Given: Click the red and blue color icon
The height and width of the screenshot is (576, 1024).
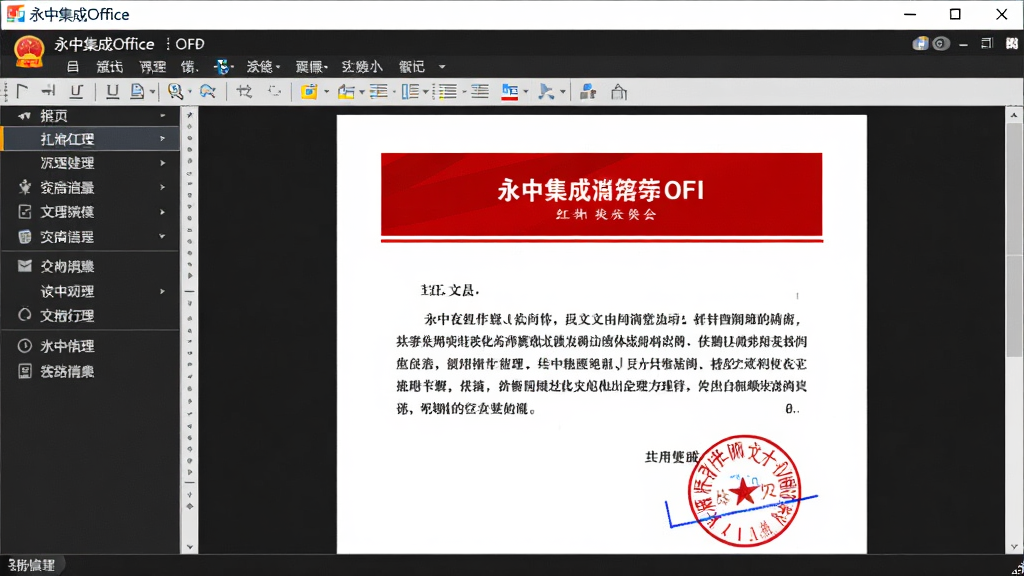Looking at the screenshot, I should (510, 92).
